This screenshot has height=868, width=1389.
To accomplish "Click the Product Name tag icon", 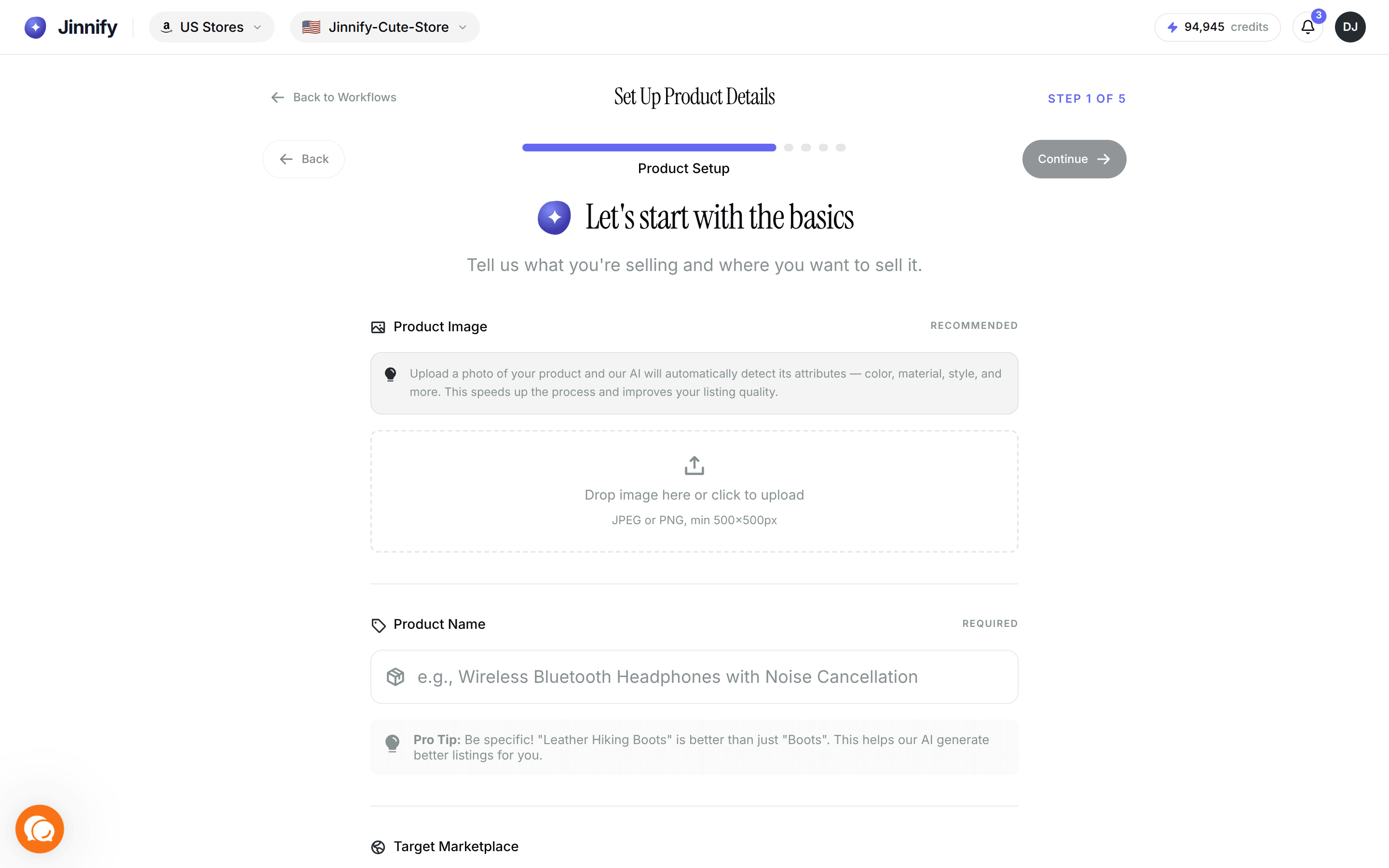I will [x=378, y=625].
